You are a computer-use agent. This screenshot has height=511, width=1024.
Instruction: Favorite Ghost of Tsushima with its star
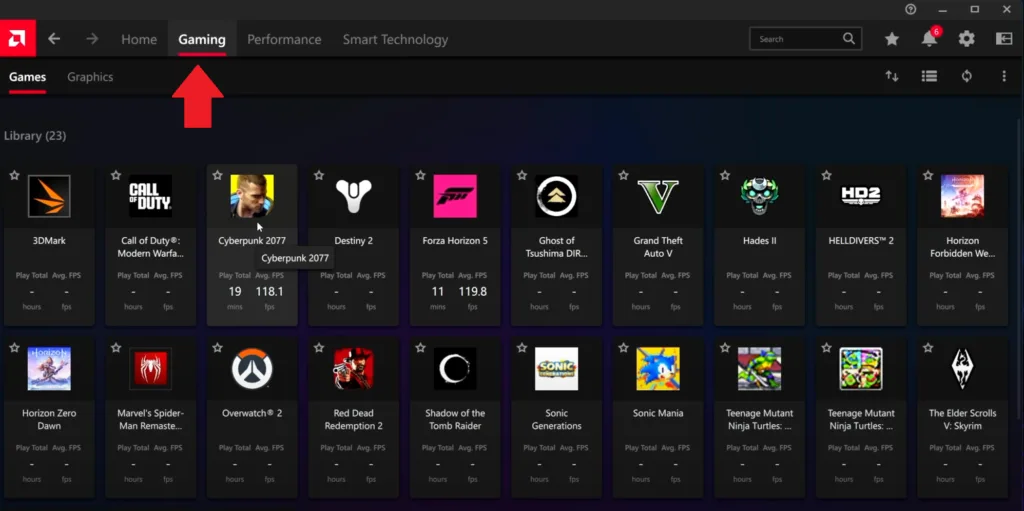coord(522,176)
